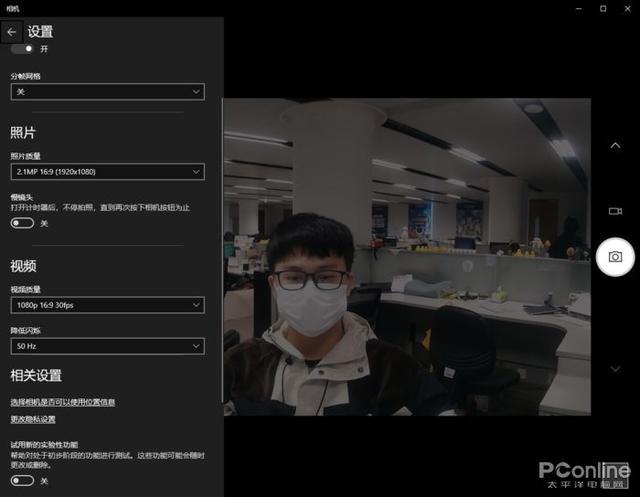The image size is (640, 497).
Task: Open the 更改隐私设置 link
Action: (x=33, y=419)
